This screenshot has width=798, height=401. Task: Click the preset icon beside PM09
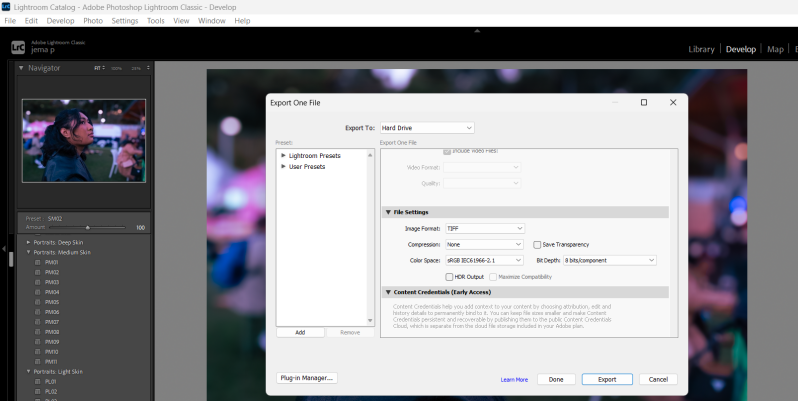(38, 342)
